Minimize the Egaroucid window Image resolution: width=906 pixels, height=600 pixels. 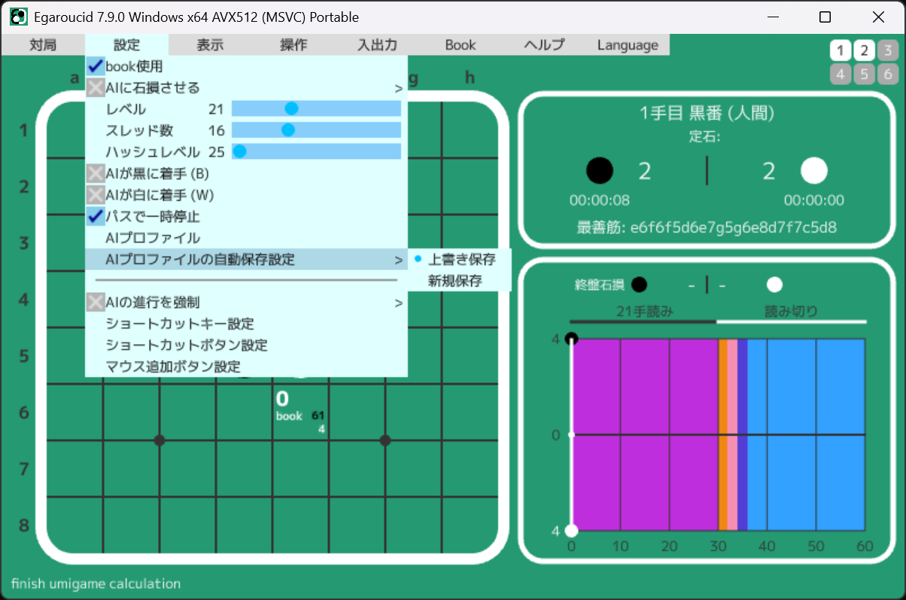pyautogui.click(x=773, y=17)
